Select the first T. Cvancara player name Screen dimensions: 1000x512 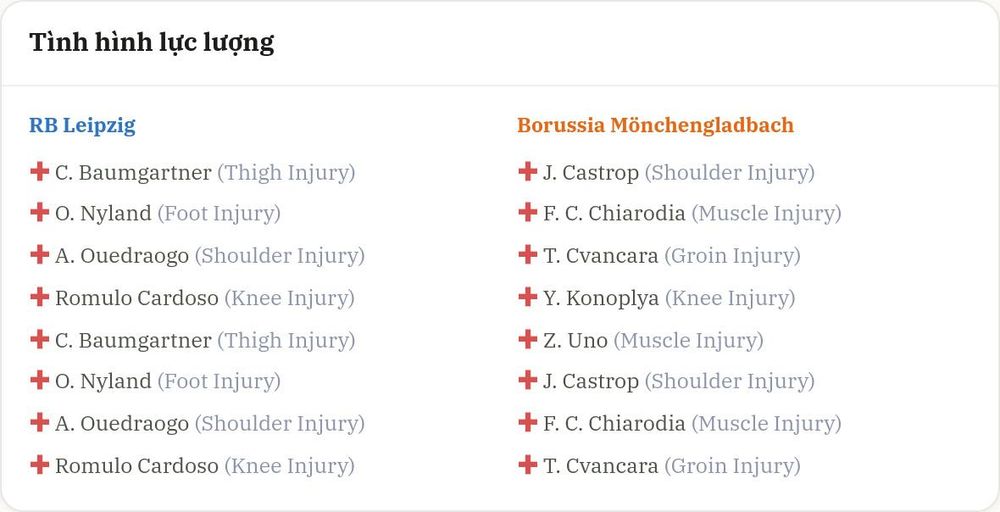pos(601,256)
